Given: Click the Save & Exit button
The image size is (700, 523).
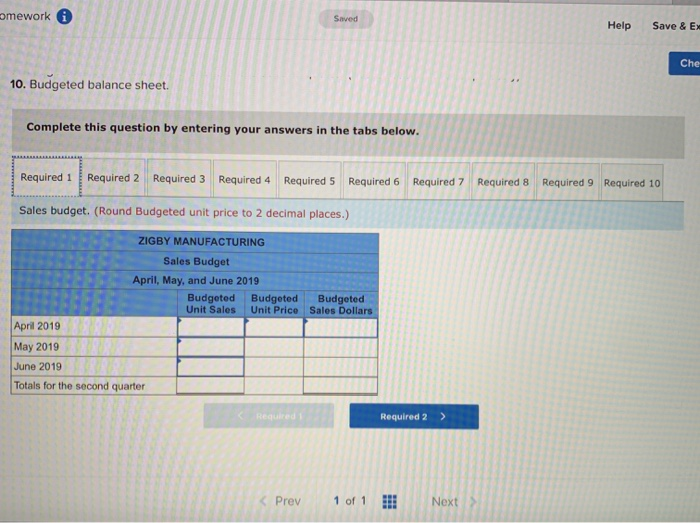Looking at the screenshot, I should coord(676,26).
